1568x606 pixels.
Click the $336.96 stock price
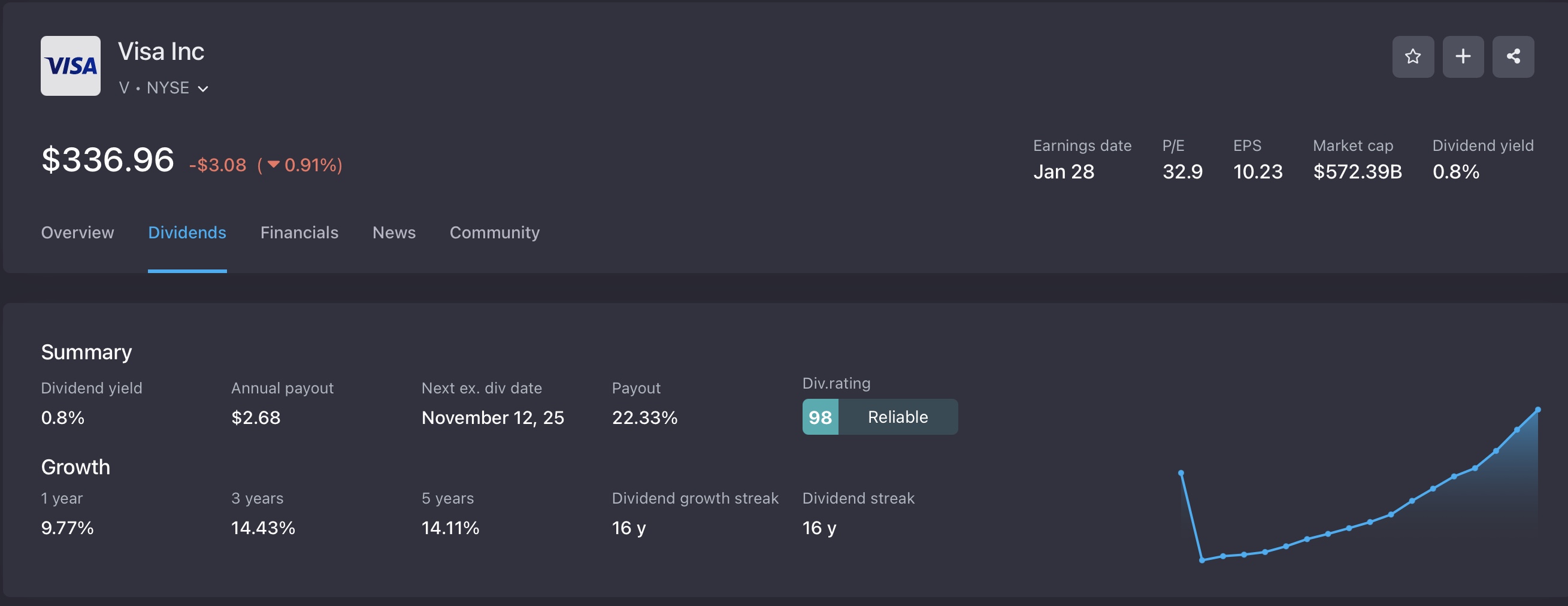(108, 160)
